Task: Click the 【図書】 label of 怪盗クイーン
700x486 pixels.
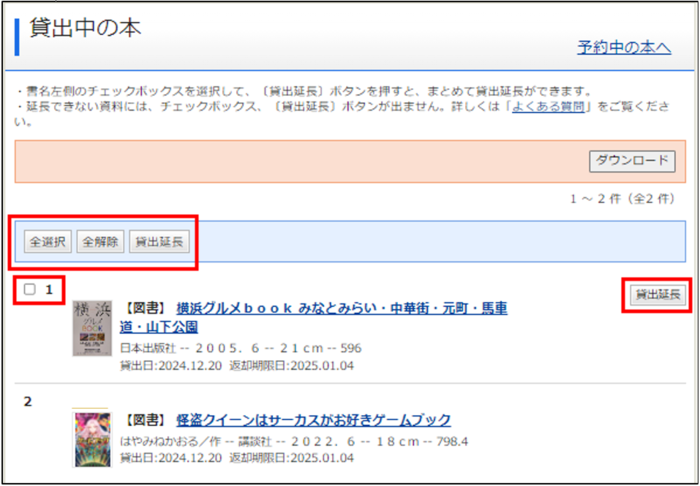Action: click(x=145, y=420)
